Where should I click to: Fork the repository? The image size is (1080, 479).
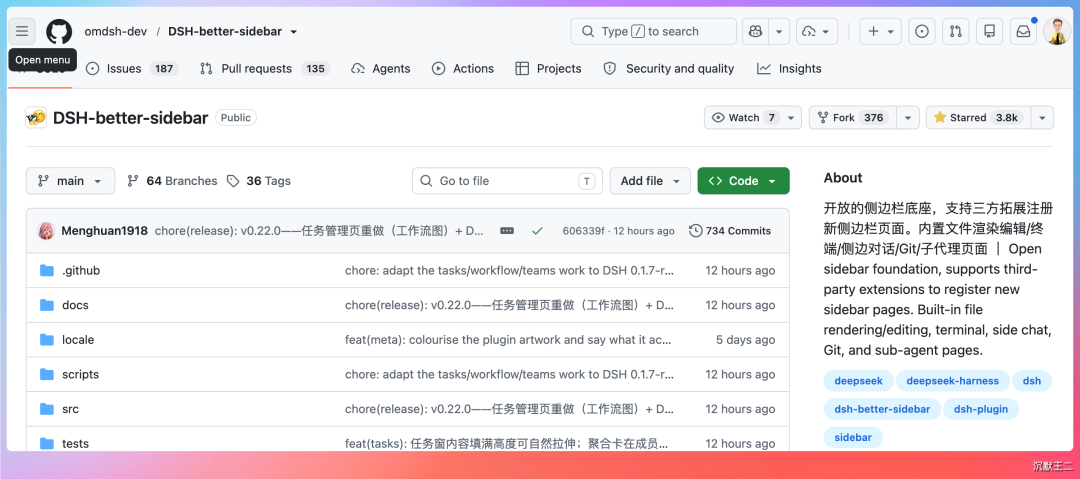pyautogui.click(x=854, y=118)
